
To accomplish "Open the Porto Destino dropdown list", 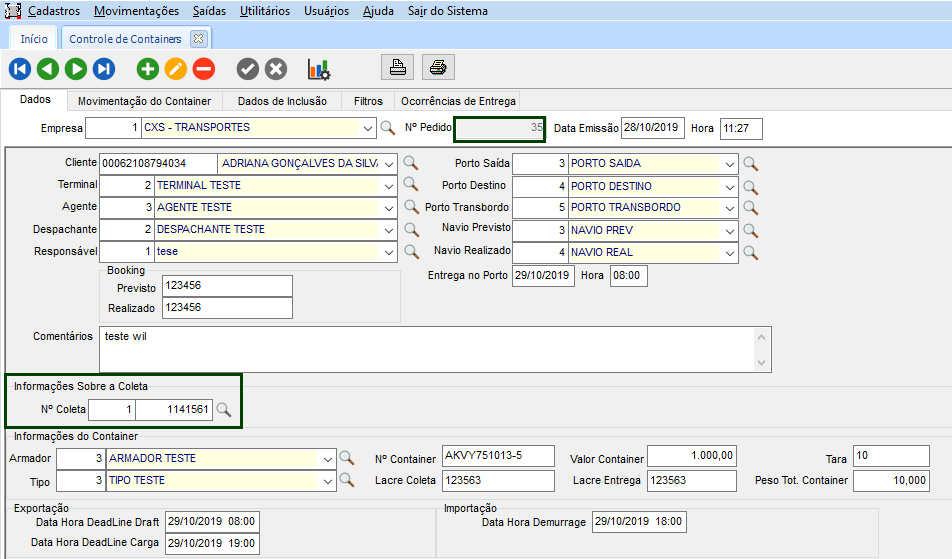I will [x=730, y=186].
